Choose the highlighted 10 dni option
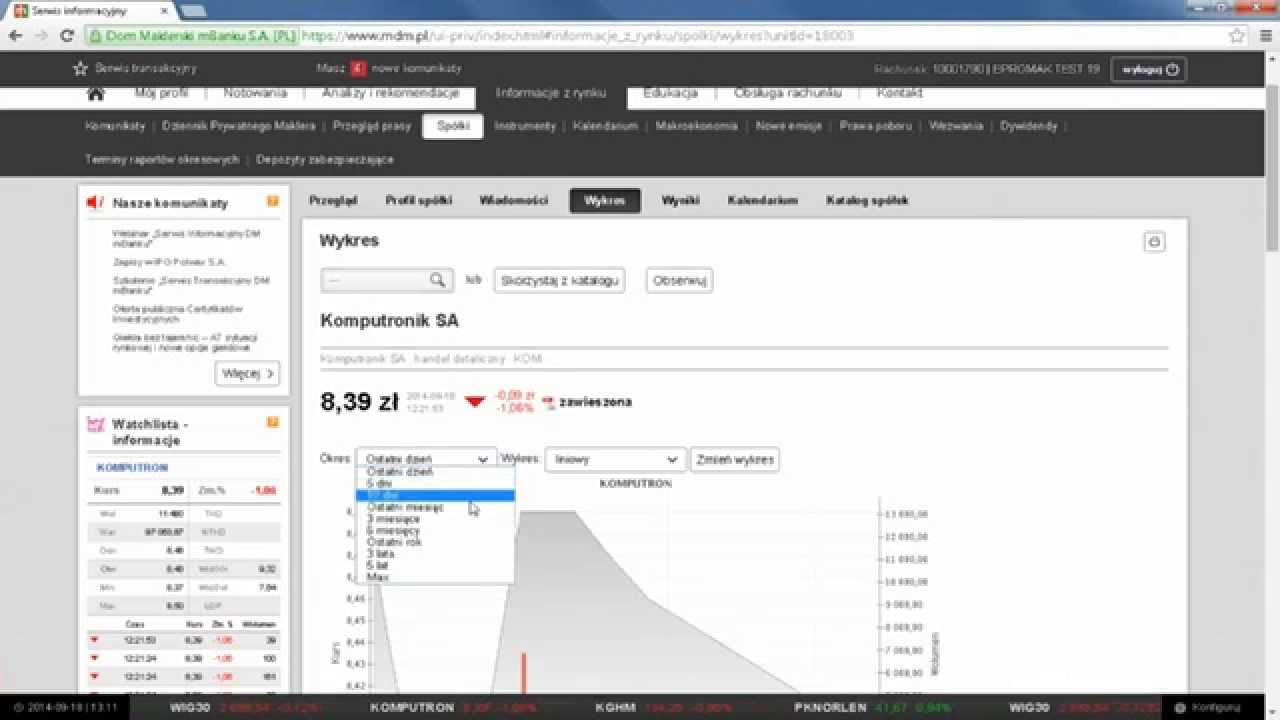Viewport: 1280px width, 720px height. coord(436,496)
